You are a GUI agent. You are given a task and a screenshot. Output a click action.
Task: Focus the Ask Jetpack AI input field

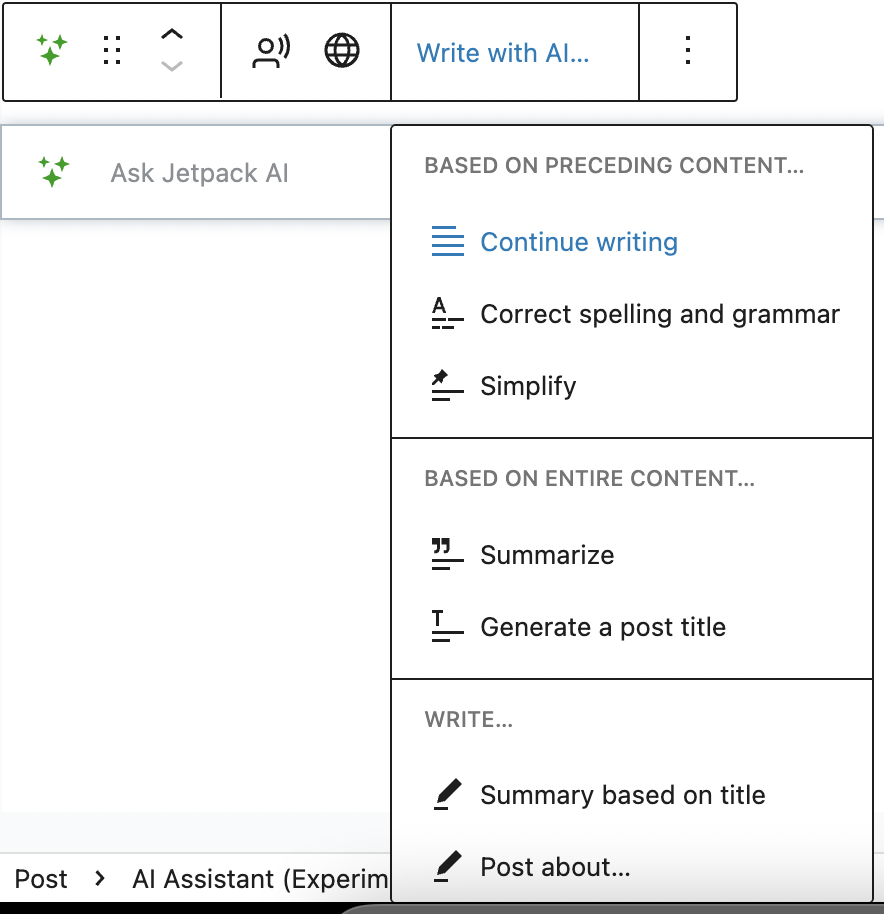point(199,173)
